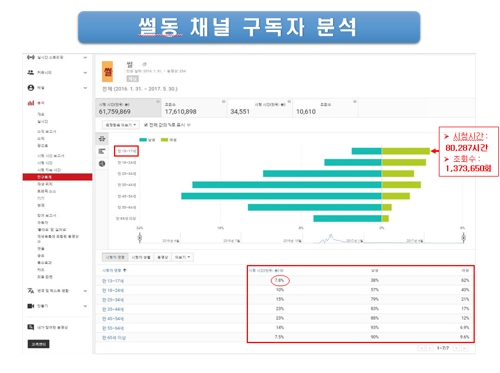Click the red analytics bar-chart icon in sidebar
The width and height of the screenshot is (500, 373).
[x=31, y=103]
